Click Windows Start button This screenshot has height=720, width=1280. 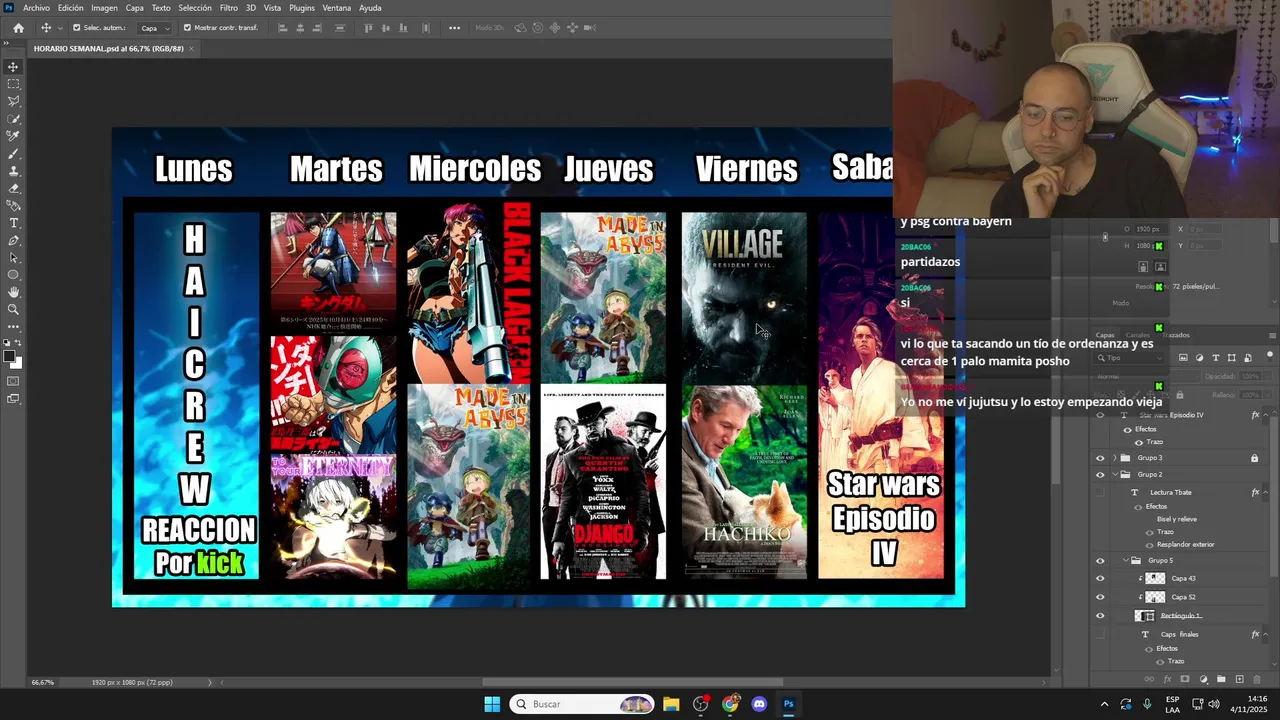492,704
